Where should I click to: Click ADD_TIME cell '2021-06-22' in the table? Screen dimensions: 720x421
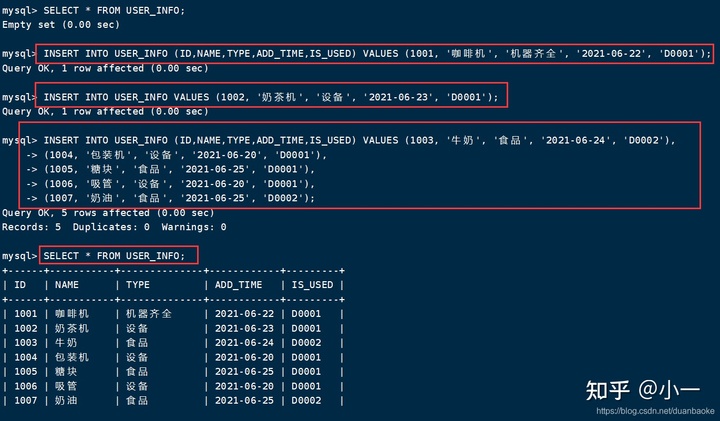(x=244, y=314)
